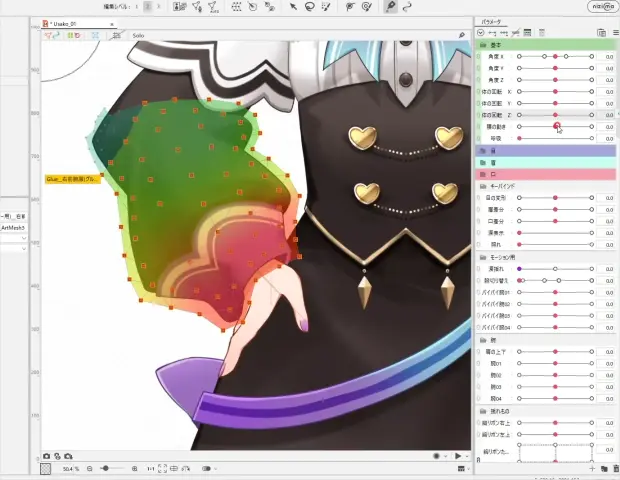620x480 pixels.
Task: Expand the purple parameter group folder
Action: [x=483, y=151]
